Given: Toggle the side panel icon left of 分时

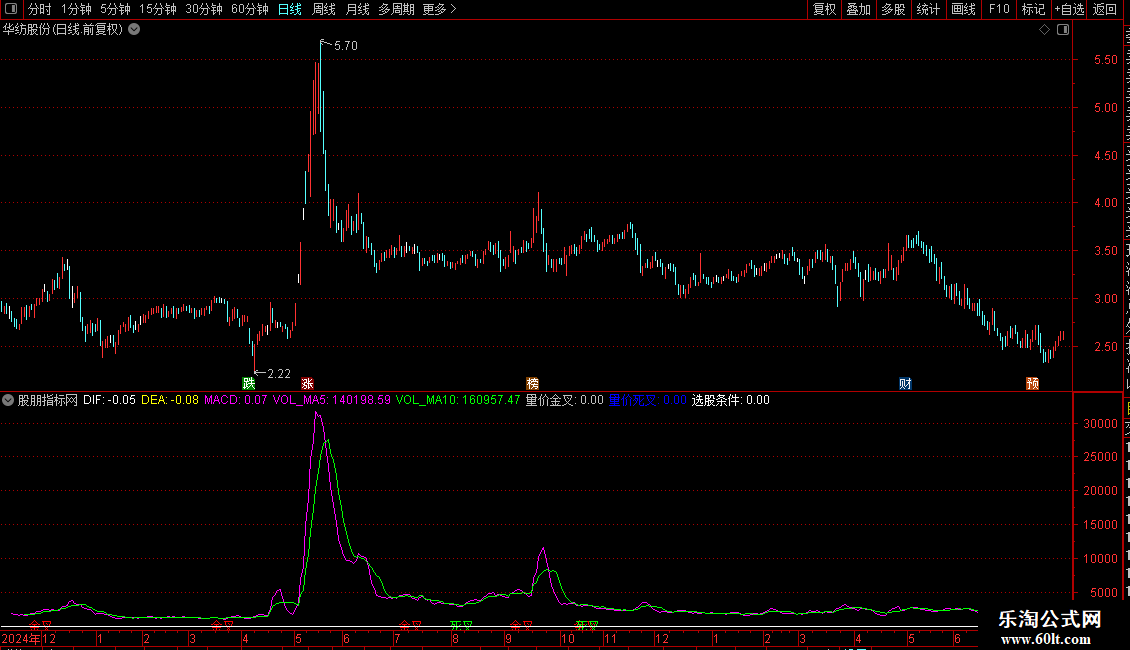Looking at the screenshot, I should pos(11,9).
